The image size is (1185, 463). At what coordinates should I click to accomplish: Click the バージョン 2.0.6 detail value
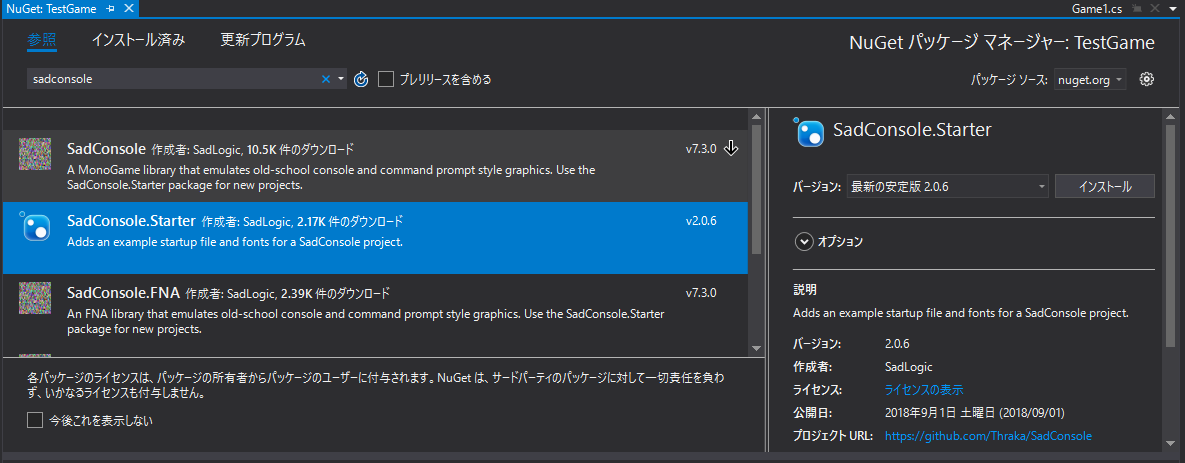896,344
